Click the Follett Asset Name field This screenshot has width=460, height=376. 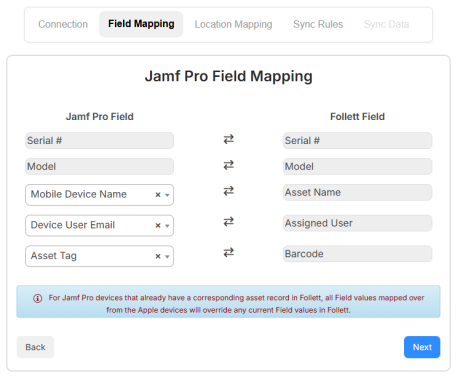(357, 192)
